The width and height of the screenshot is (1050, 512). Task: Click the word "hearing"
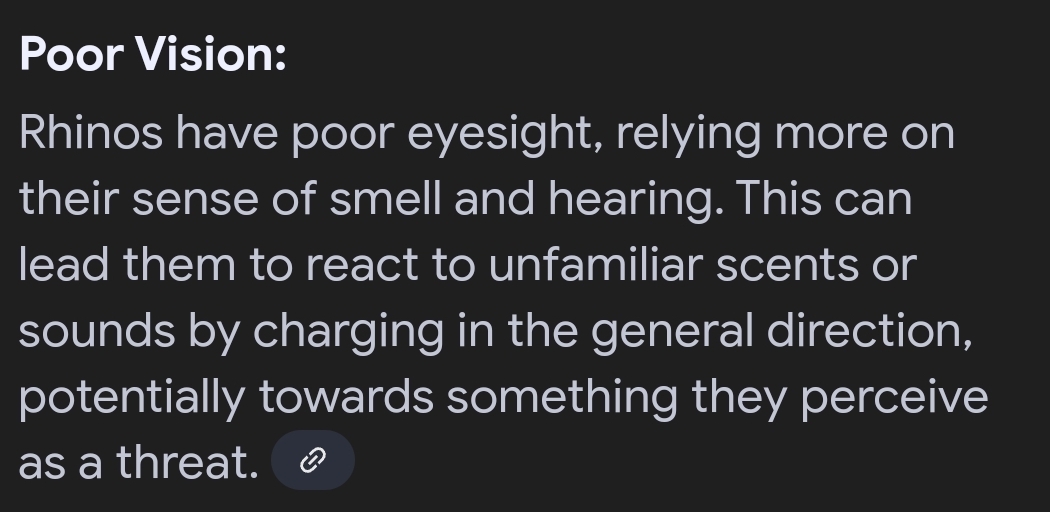click(x=634, y=201)
